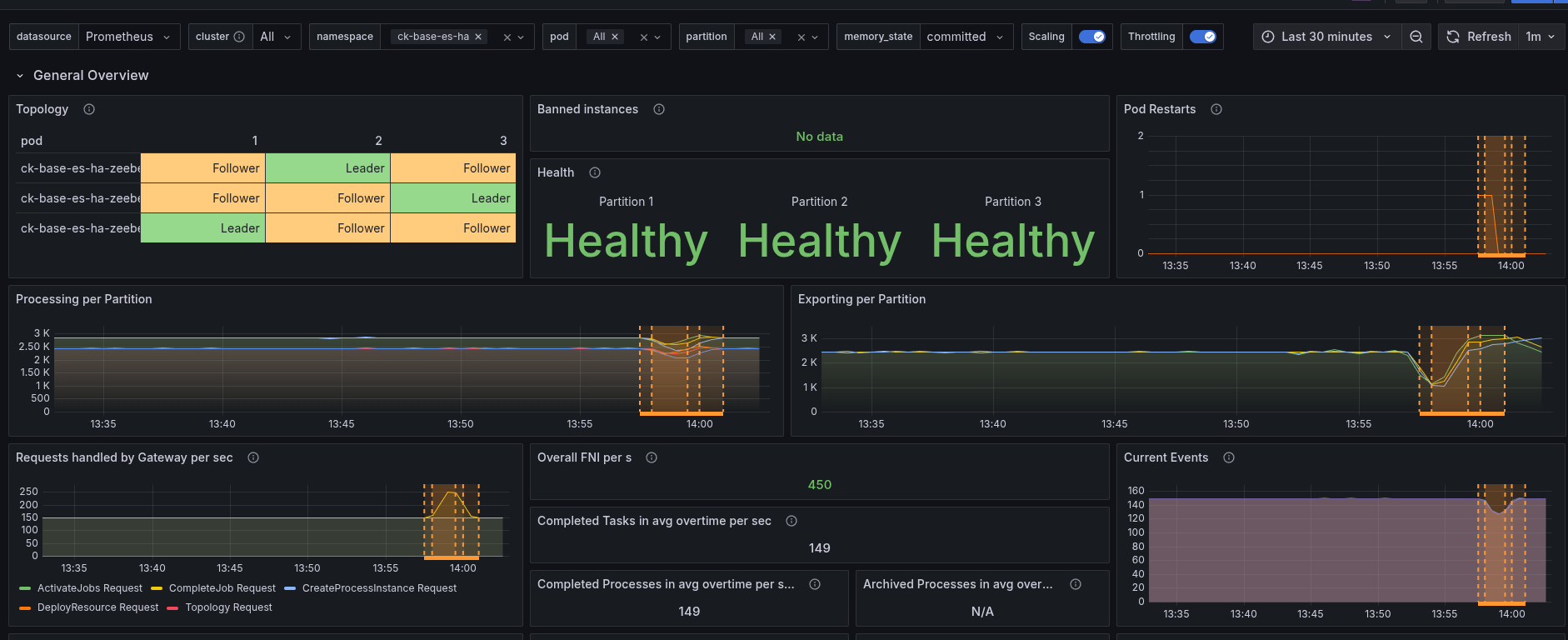Click the Archived Processes info icon
The image size is (1568, 640).
coord(1076,584)
